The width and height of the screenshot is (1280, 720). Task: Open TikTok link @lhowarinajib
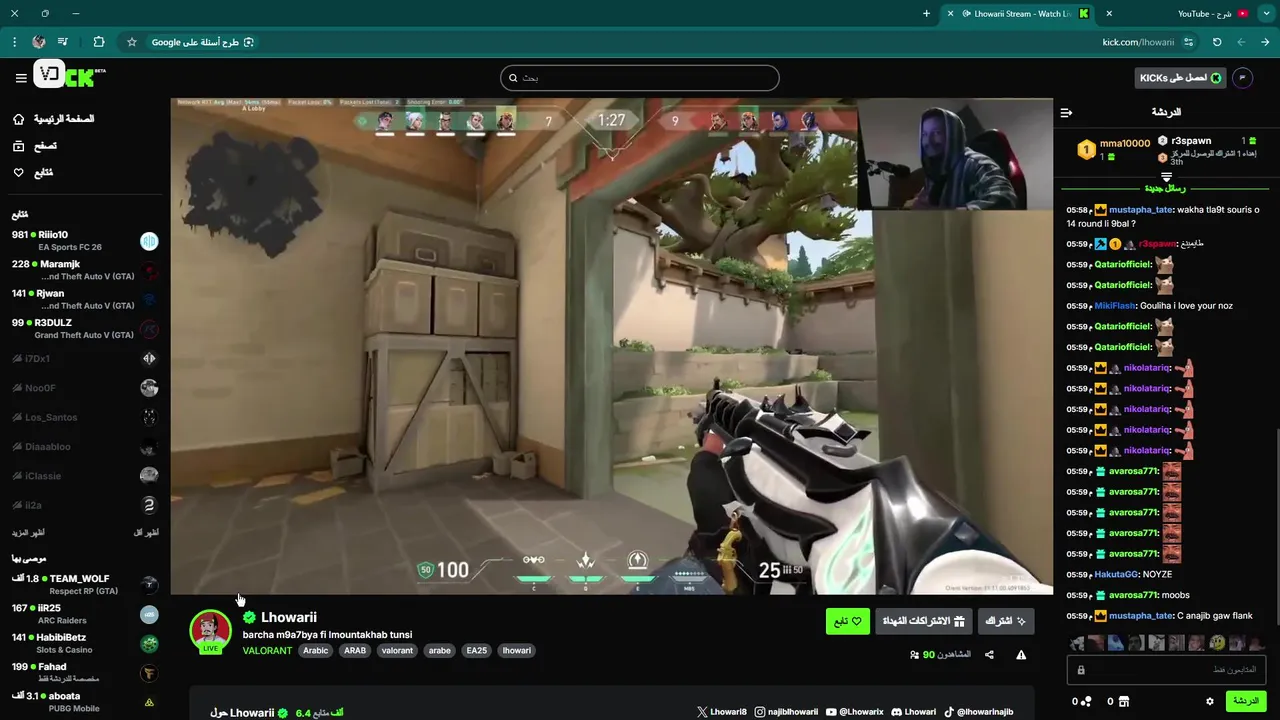click(978, 712)
